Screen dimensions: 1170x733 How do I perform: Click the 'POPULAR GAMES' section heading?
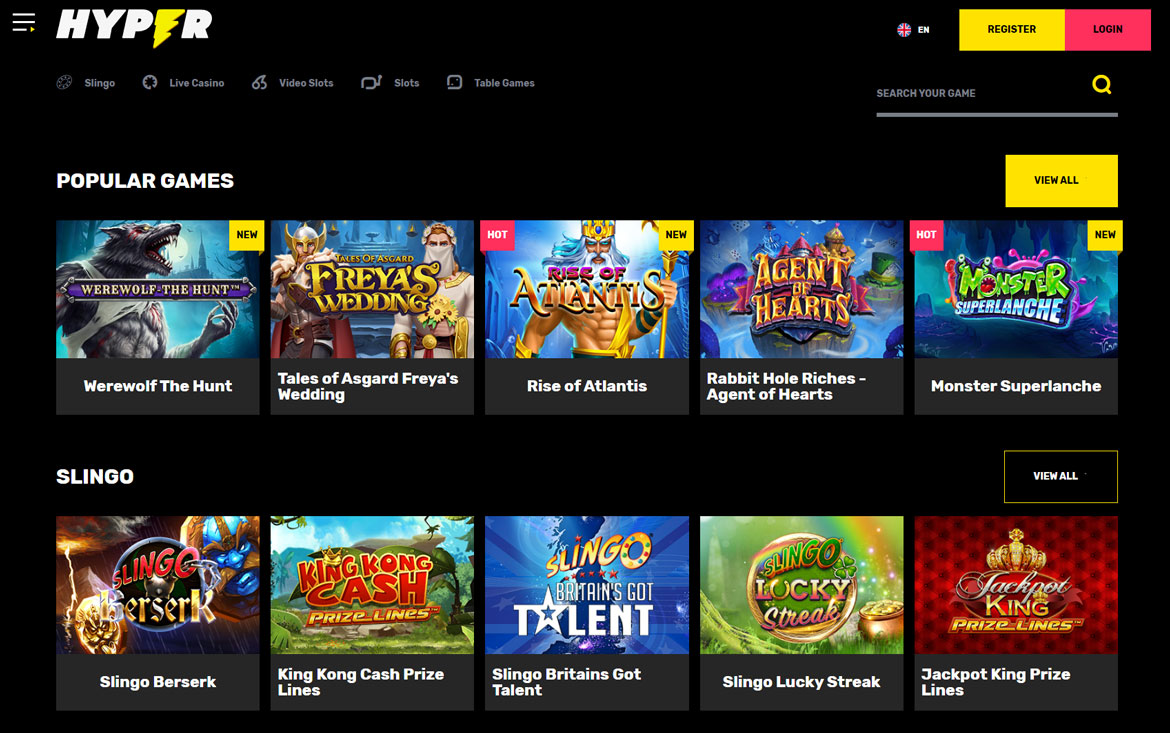pos(145,181)
